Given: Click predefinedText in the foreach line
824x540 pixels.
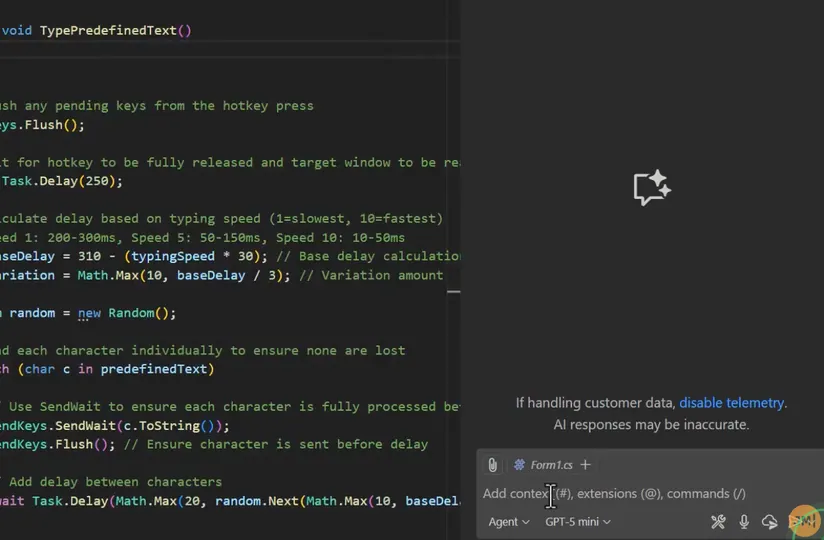Looking at the screenshot, I should pyautogui.click(x=153, y=369).
